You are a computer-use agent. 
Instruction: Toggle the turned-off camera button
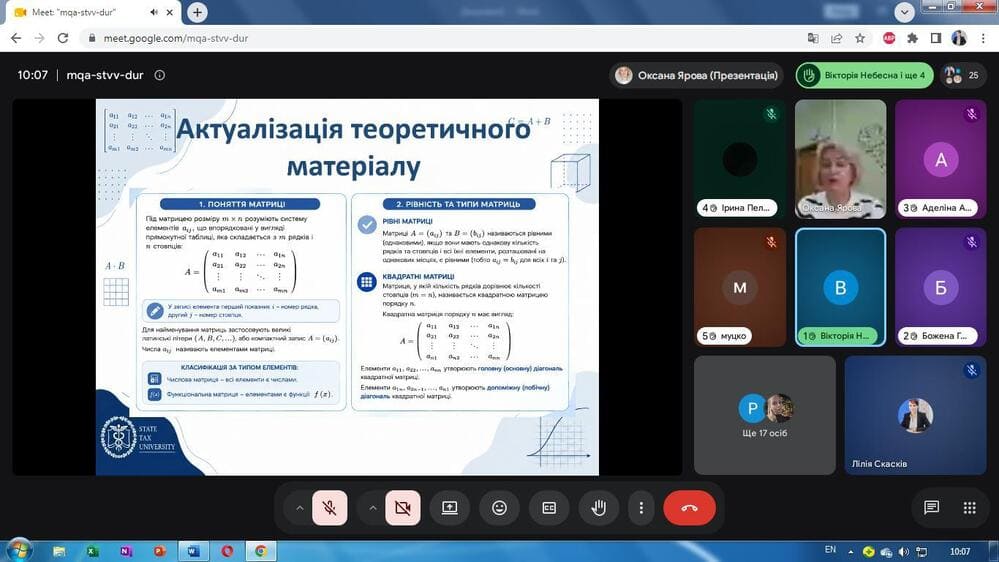coord(403,508)
